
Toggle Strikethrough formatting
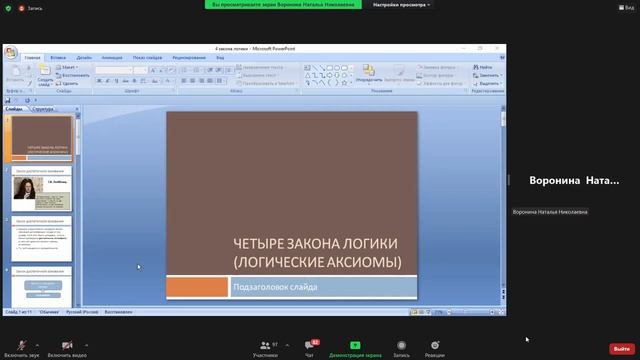coord(125,81)
